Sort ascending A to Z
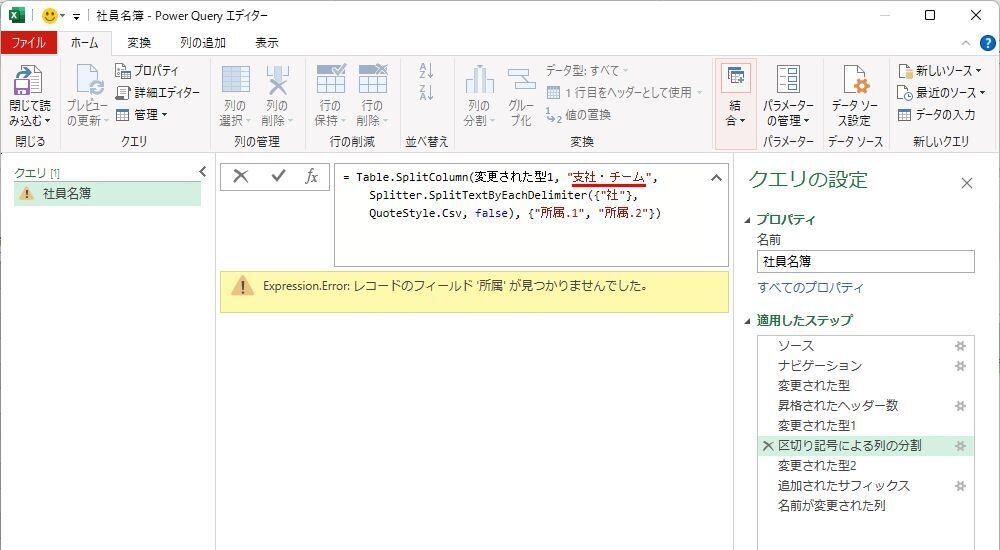This screenshot has width=1000, height=550. pos(427,70)
